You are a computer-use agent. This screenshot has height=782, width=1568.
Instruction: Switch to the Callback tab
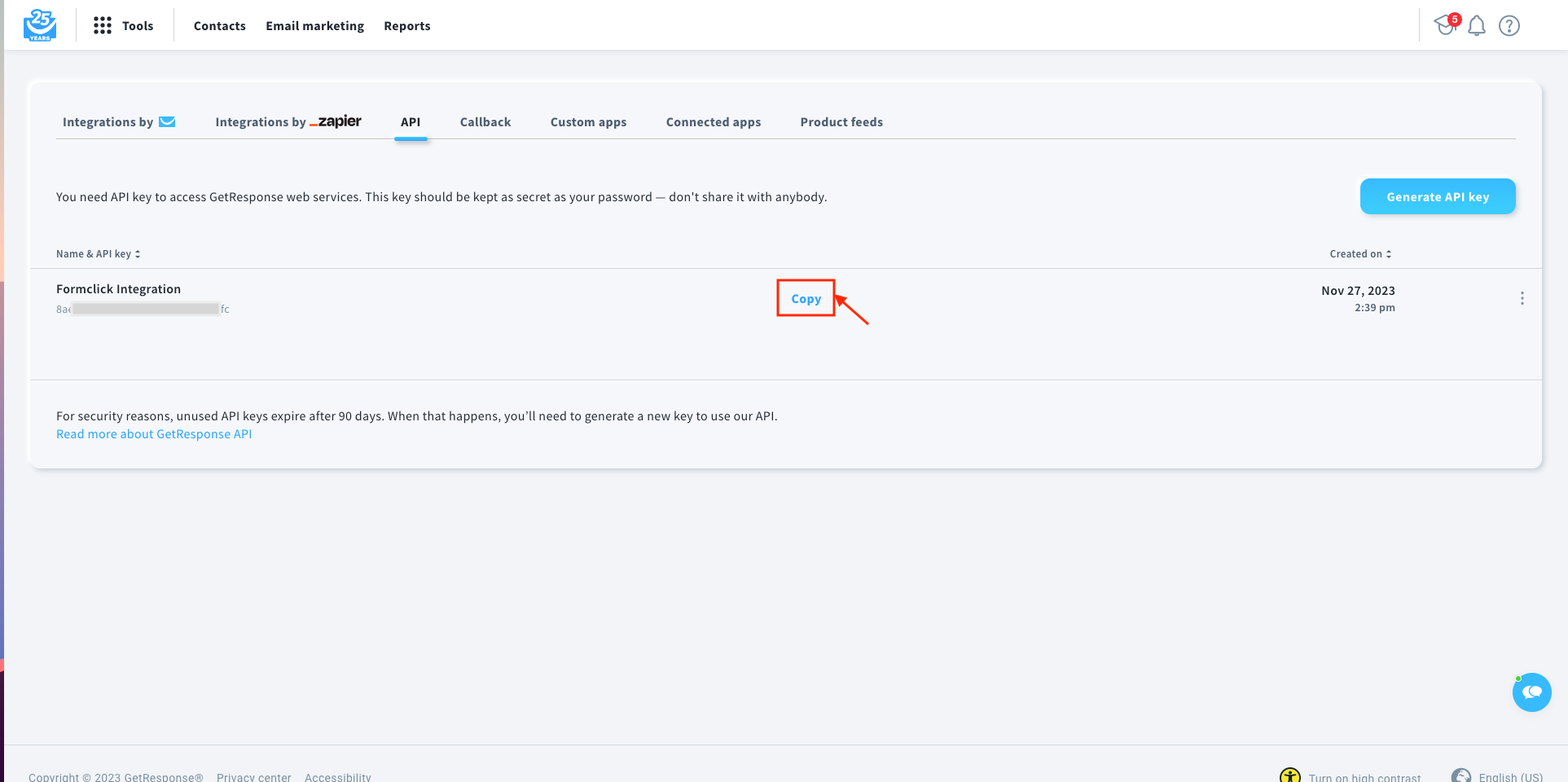[485, 122]
